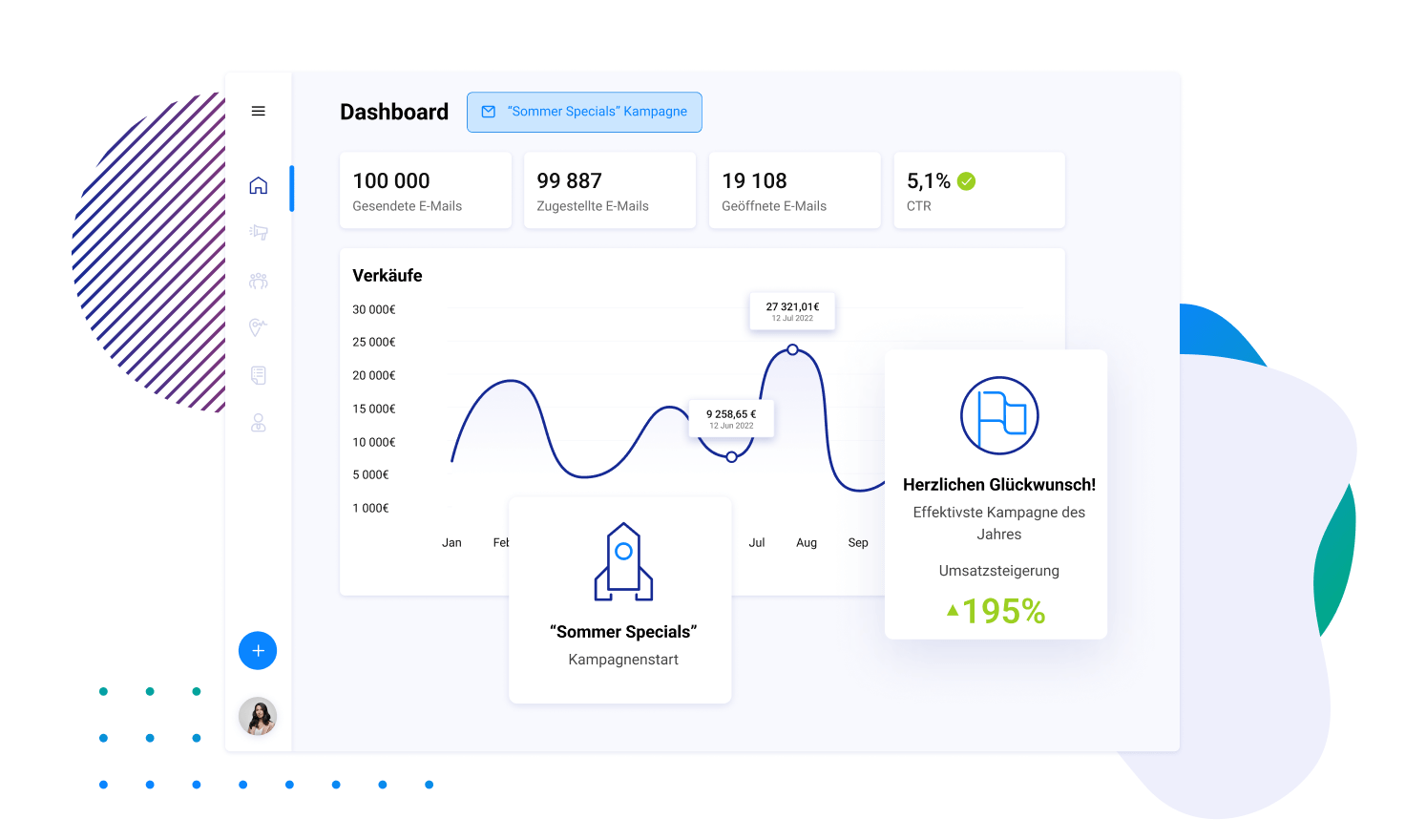The width and height of the screenshot is (1405, 840).
Task: Open the megaphone campaigns sidebar icon
Action: point(258,232)
